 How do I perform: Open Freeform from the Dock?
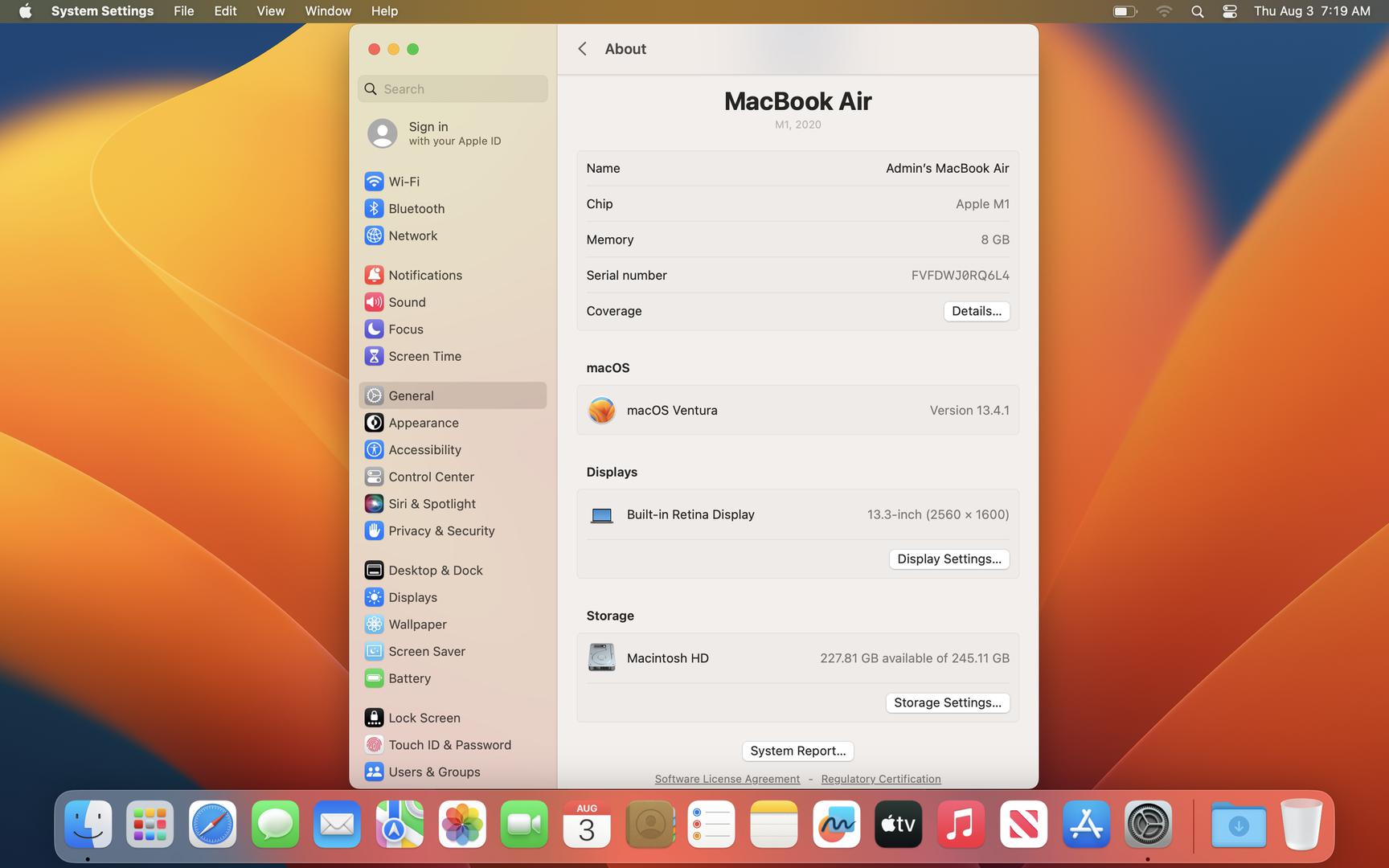[836, 824]
